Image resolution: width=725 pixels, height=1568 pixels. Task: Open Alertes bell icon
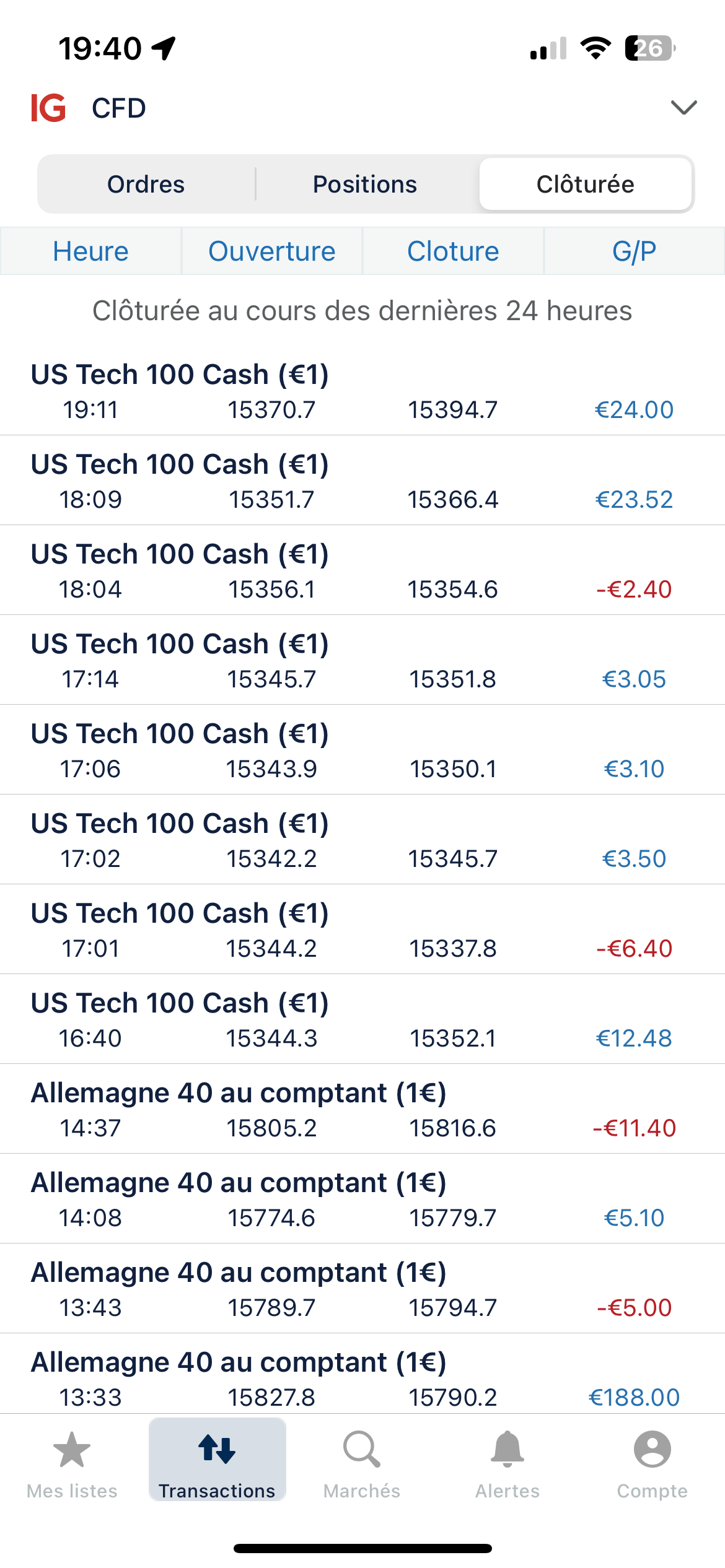point(507,1450)
